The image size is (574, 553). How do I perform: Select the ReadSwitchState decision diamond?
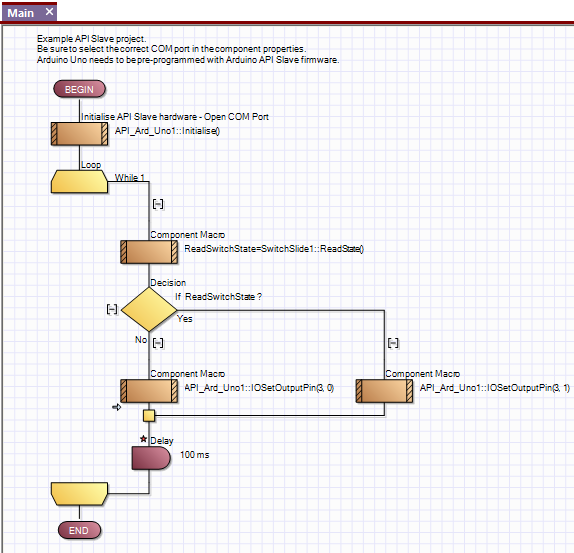(x=149, y=310)
